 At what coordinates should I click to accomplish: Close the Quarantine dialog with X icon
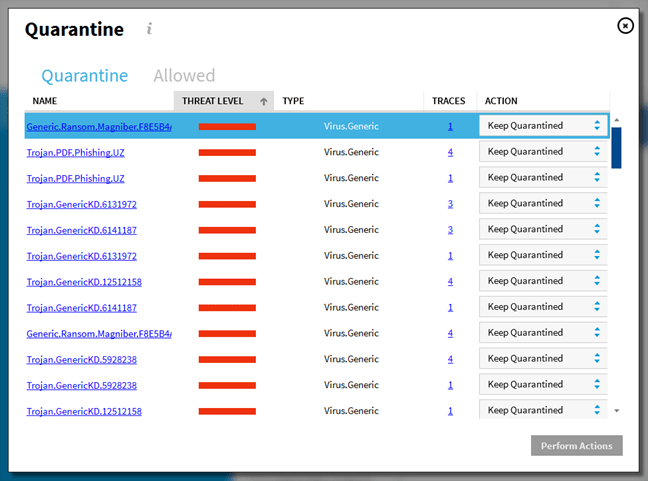[x=625, y=26]
